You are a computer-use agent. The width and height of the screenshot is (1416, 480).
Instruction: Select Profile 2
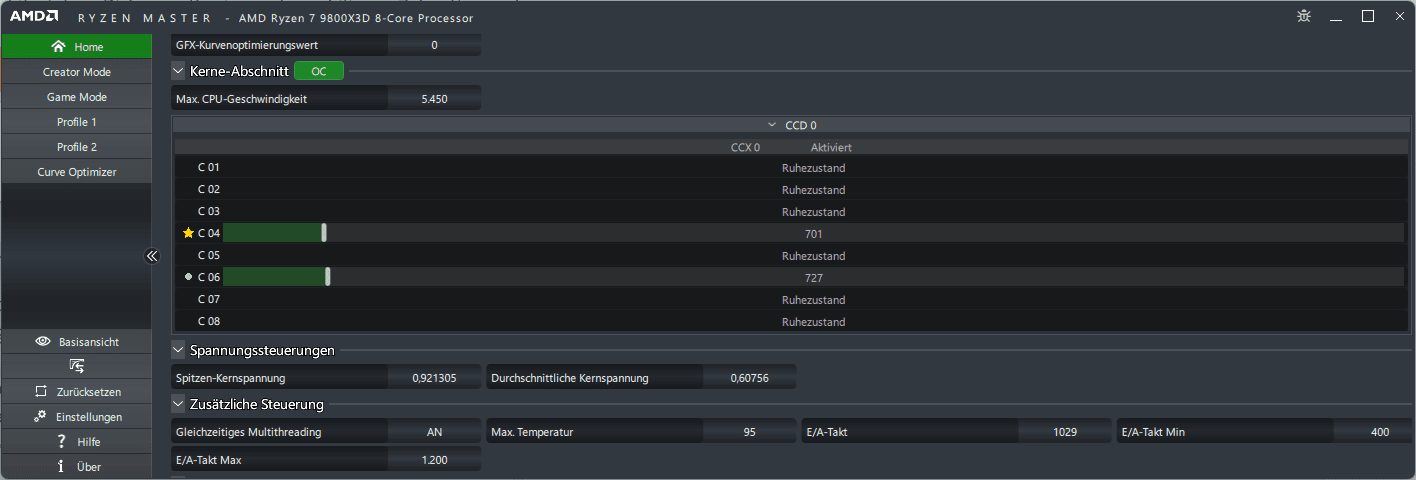[76, 147]
